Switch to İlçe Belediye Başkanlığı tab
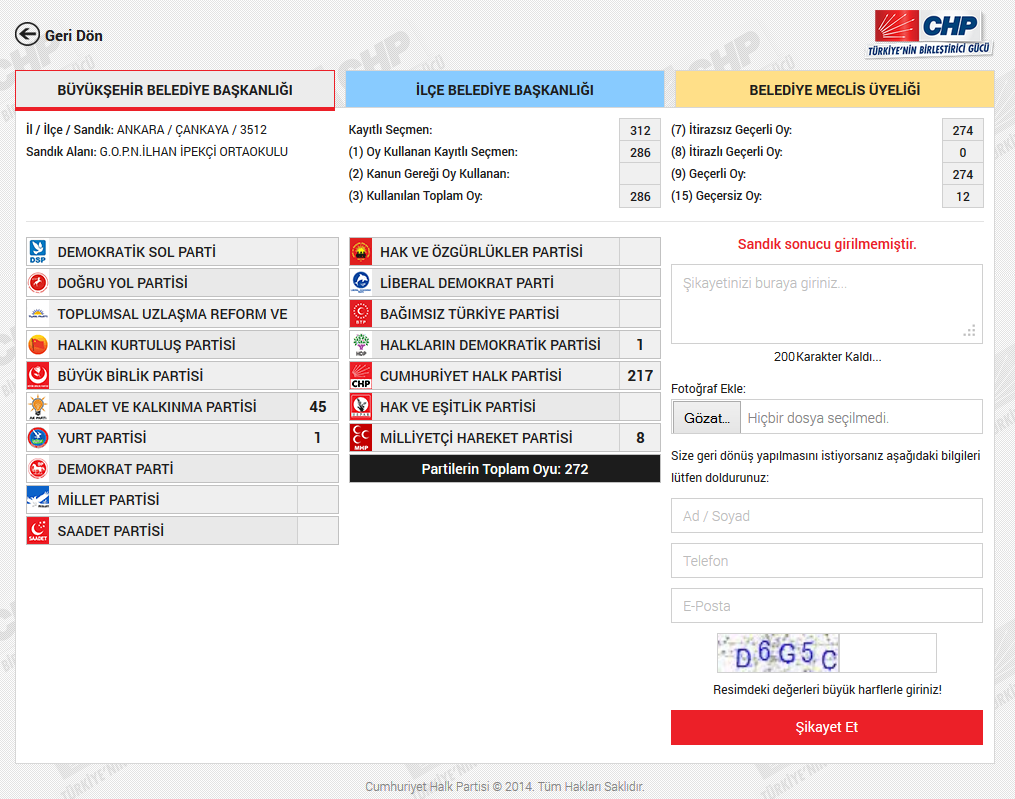This screenshot has height=799, width=1015. pyautogui.click(x=504, y=89)
